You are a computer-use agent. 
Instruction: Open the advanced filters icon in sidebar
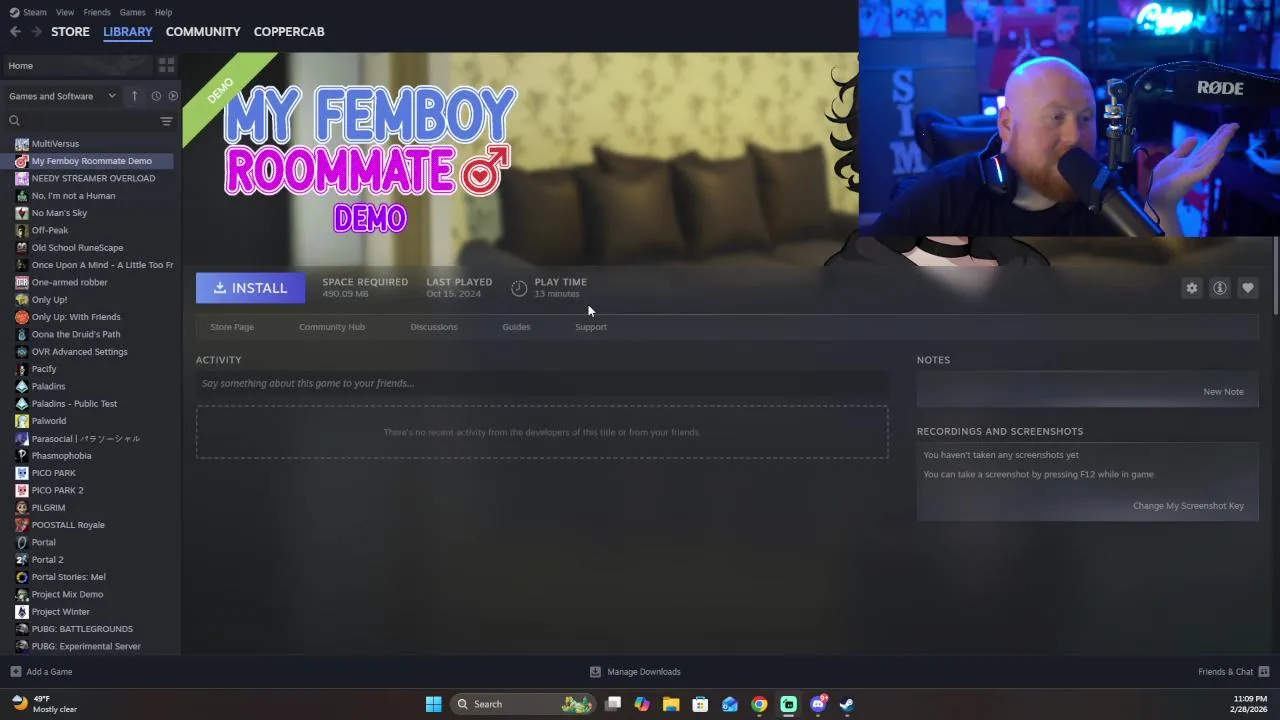pos(166,121)
